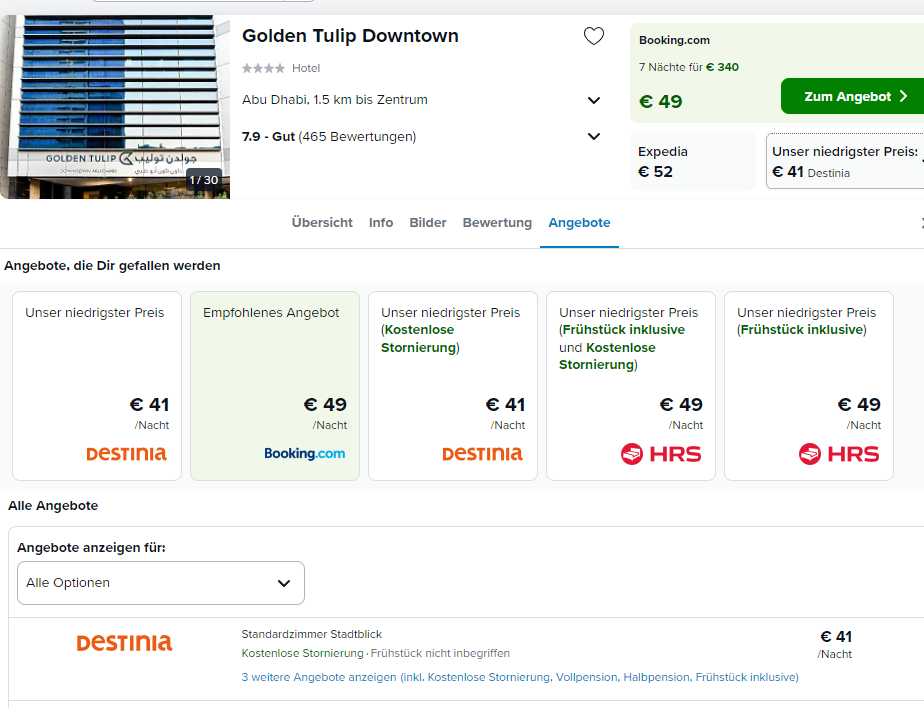Click HRS logo in breakfast and cancellation card
The image size is (924, 708).
click(661, 454)
